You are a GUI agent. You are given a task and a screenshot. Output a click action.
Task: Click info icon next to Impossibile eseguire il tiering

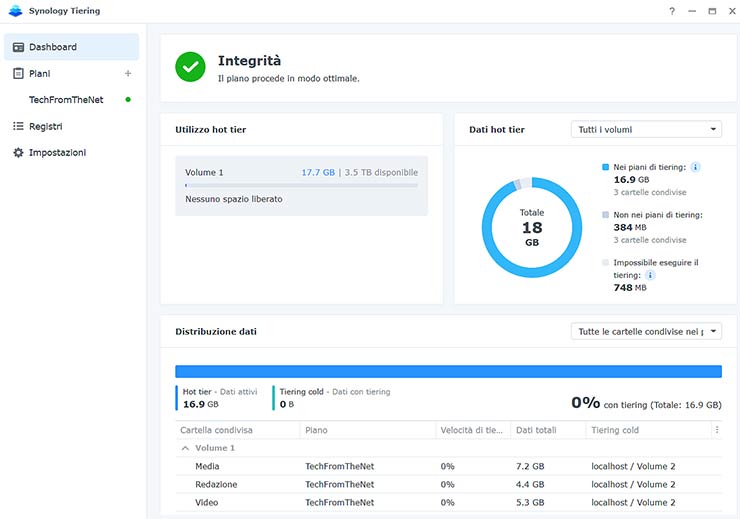(650, 275)
